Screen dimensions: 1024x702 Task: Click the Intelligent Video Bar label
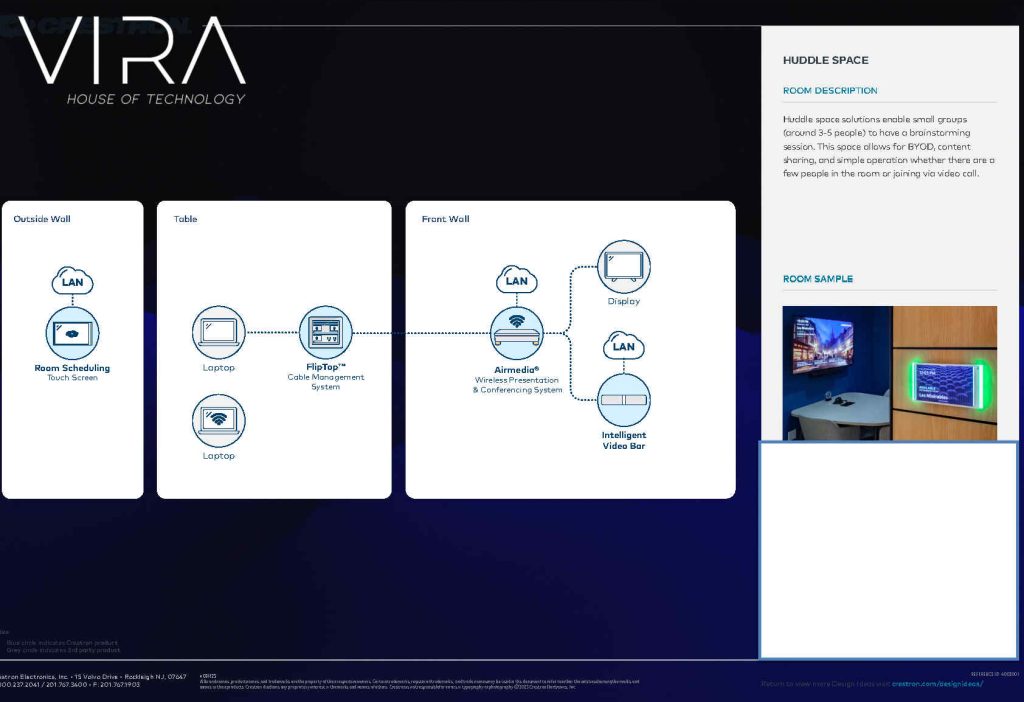tap(624, 440)
